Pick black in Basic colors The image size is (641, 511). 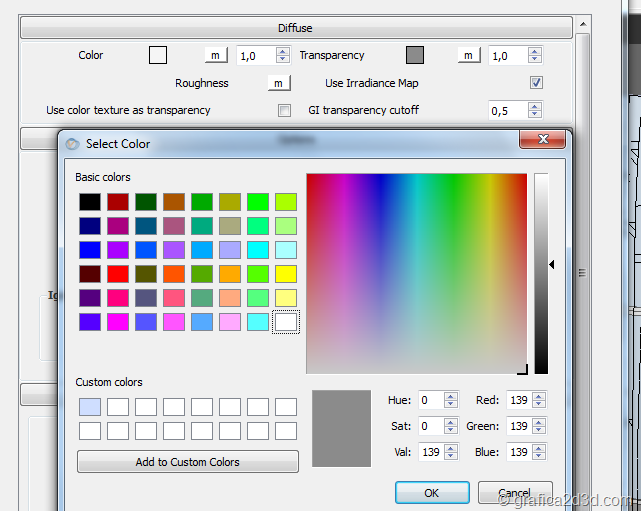[90, 202]
